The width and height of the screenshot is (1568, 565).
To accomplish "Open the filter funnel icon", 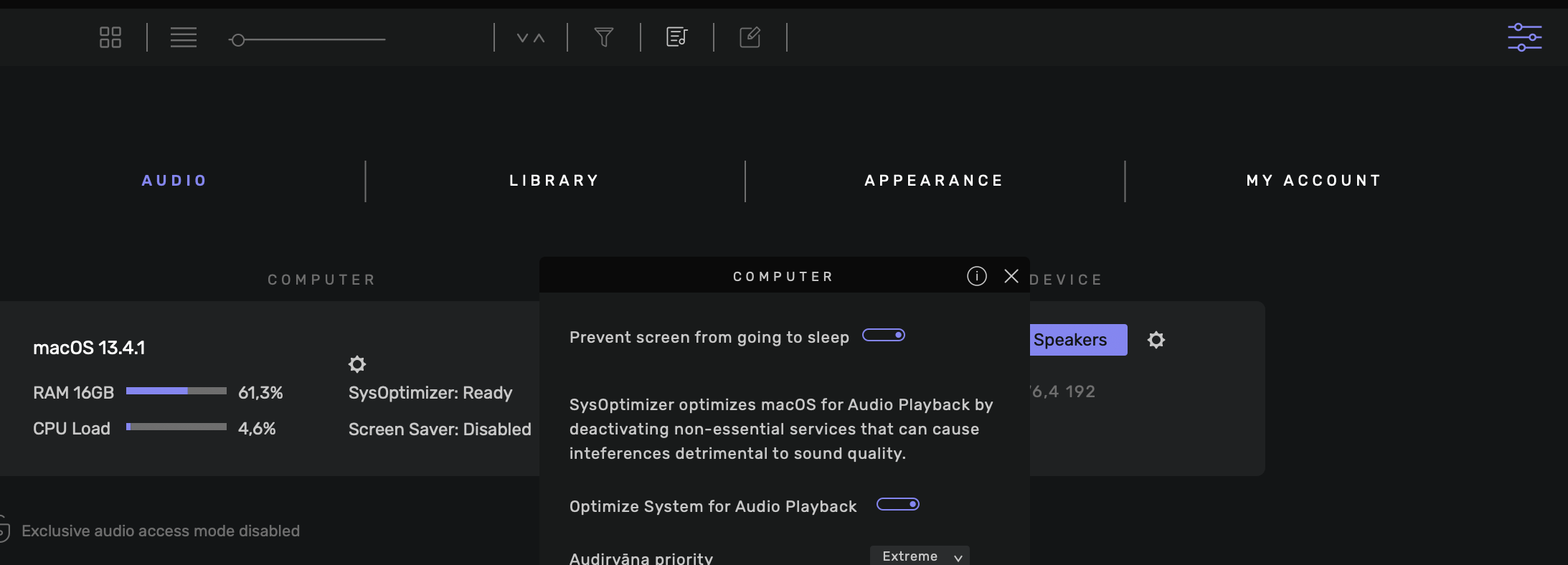I will coord(604,37).
